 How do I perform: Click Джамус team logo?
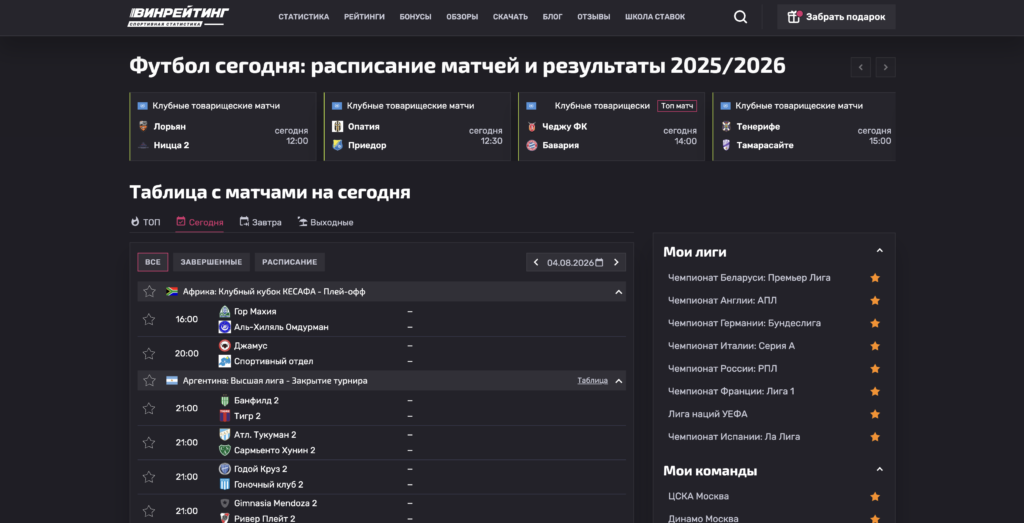(225, 345)
